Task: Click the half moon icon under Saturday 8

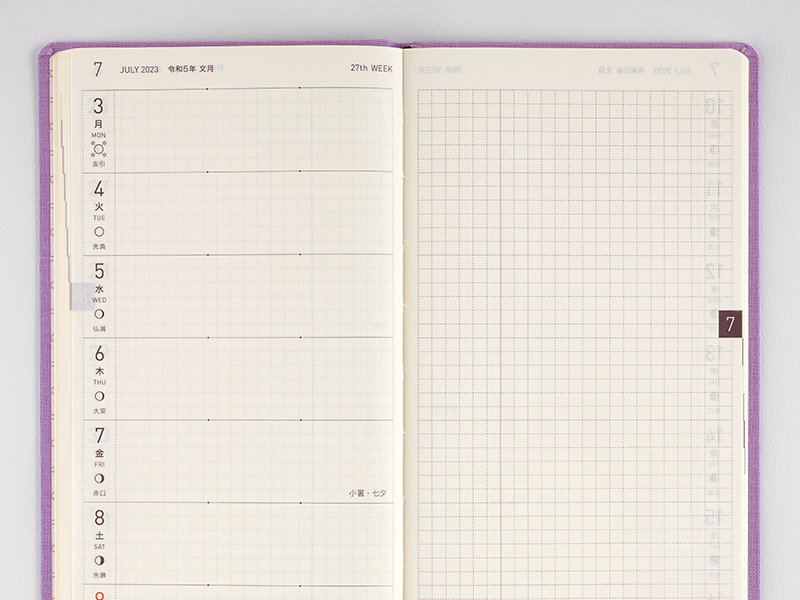Action: pos(99,560)
